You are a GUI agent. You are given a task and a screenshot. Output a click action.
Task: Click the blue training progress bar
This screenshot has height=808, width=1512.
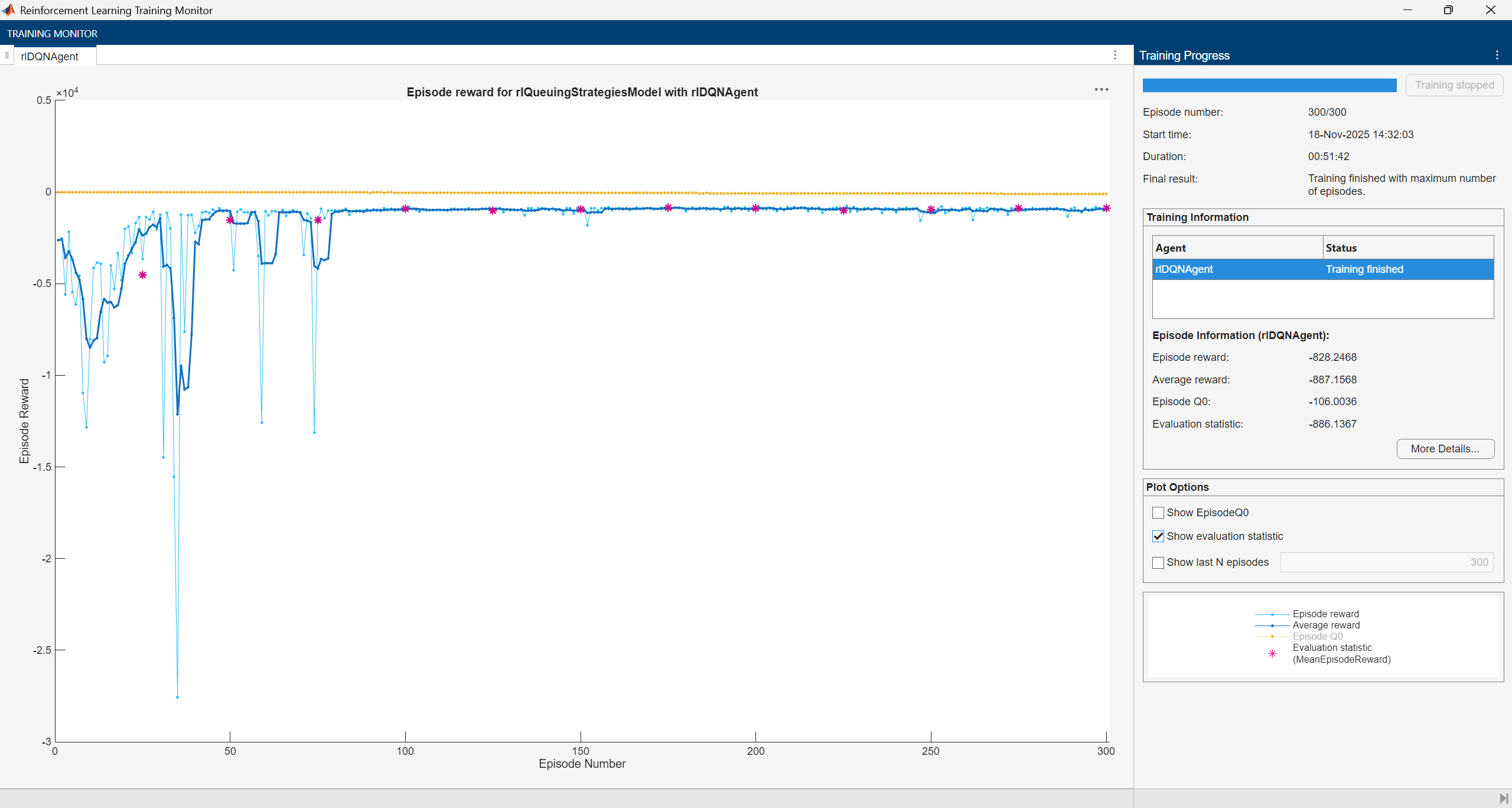point(1269,85)
